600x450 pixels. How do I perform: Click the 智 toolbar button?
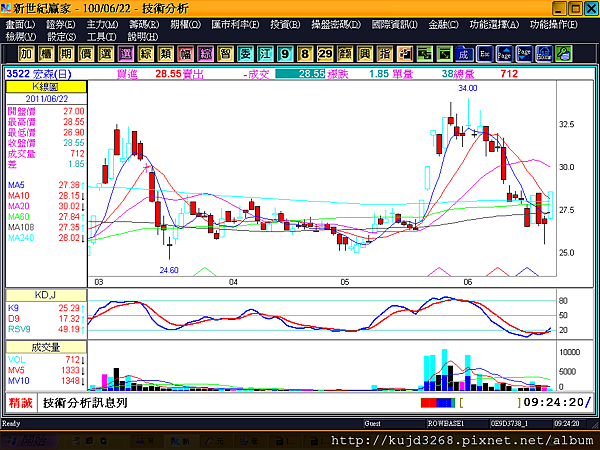coord(225,54)
